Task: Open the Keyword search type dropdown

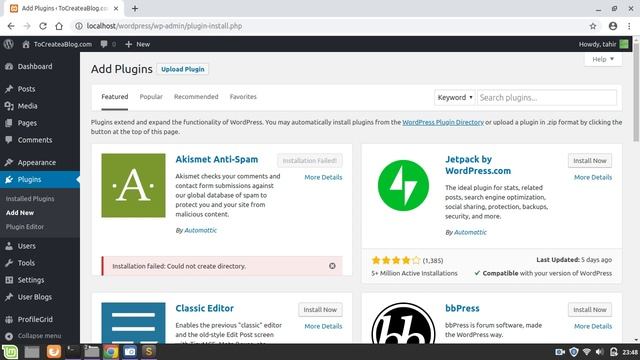Action: point(455,98)
